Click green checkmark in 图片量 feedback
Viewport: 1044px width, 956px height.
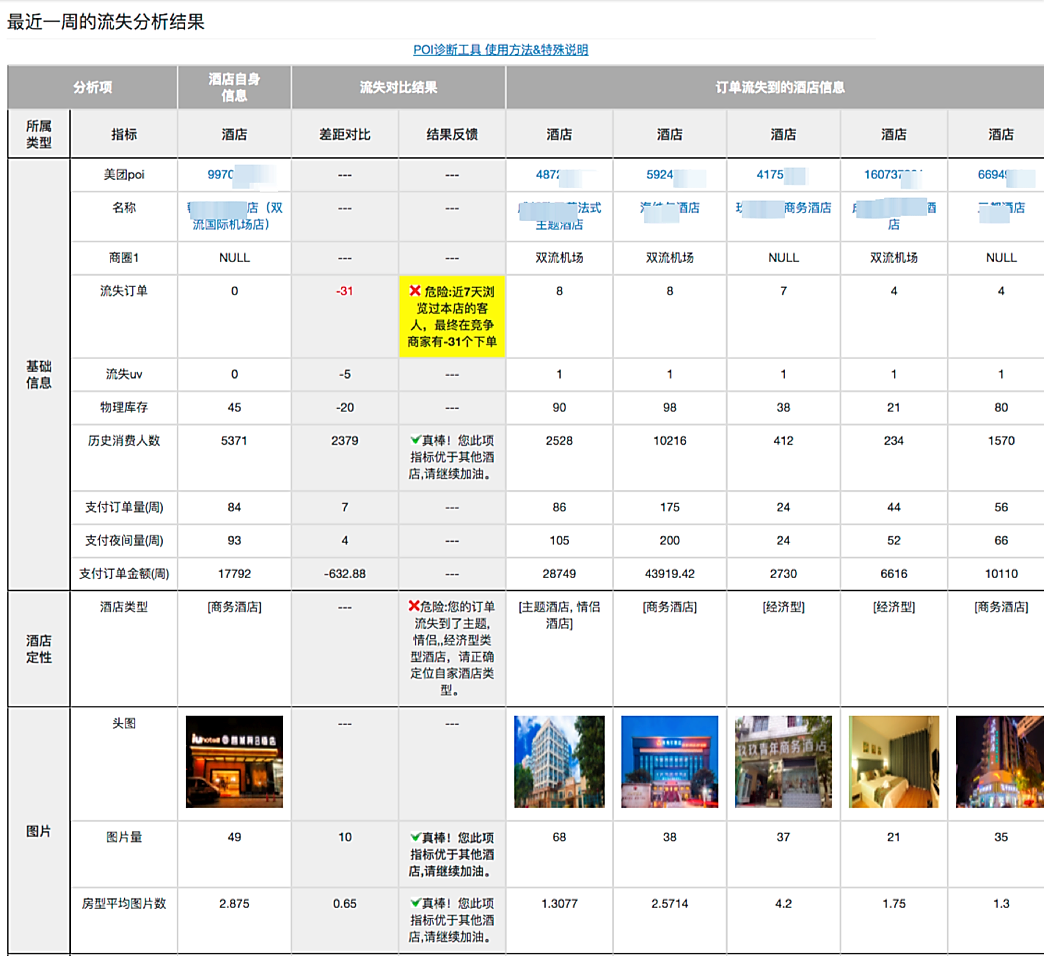[415, 837]
